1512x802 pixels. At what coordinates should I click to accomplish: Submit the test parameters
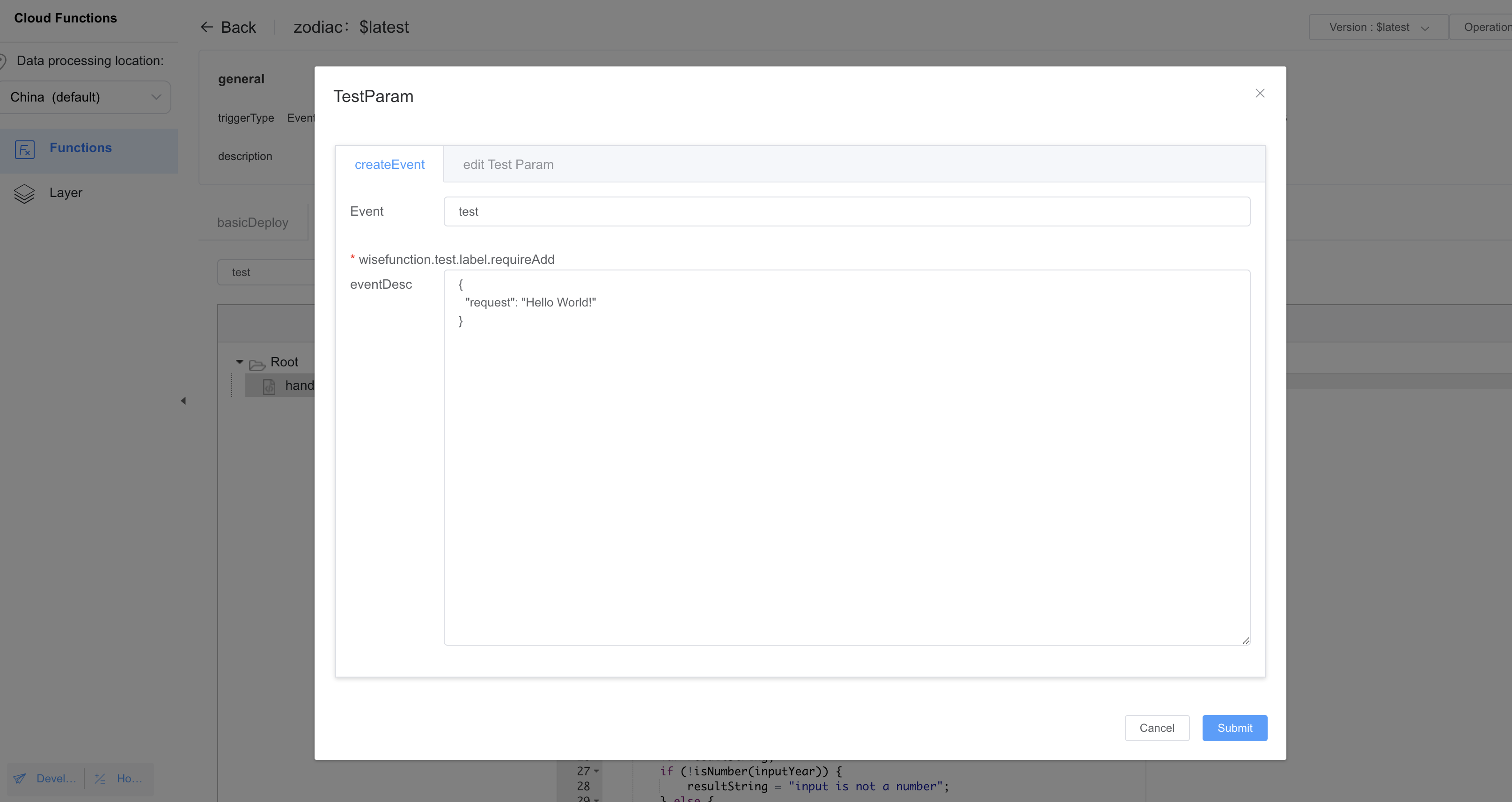1234,728
